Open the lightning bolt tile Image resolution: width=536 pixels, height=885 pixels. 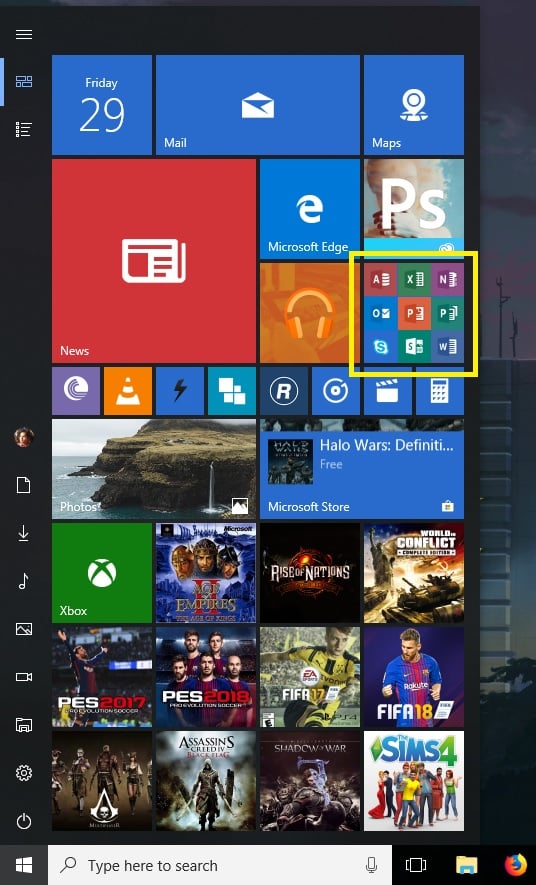[x=179, y=391]
